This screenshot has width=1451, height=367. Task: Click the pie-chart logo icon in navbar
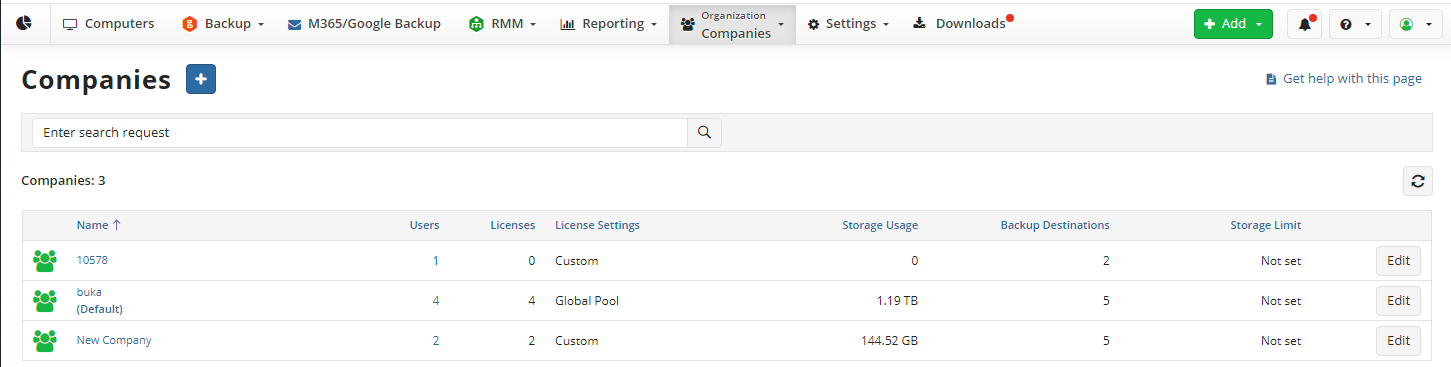23,23
